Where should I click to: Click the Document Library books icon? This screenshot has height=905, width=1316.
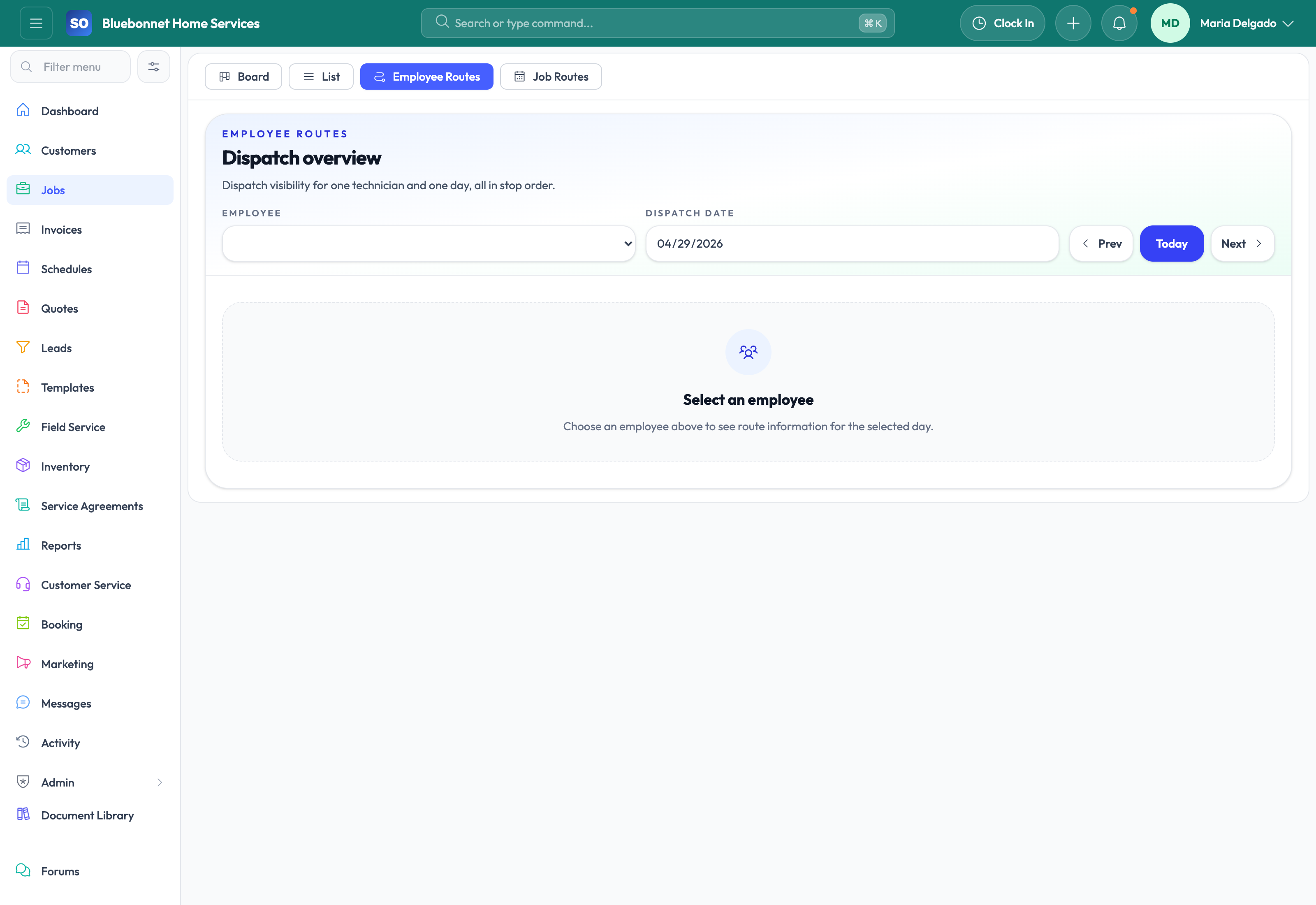point(23,814)
